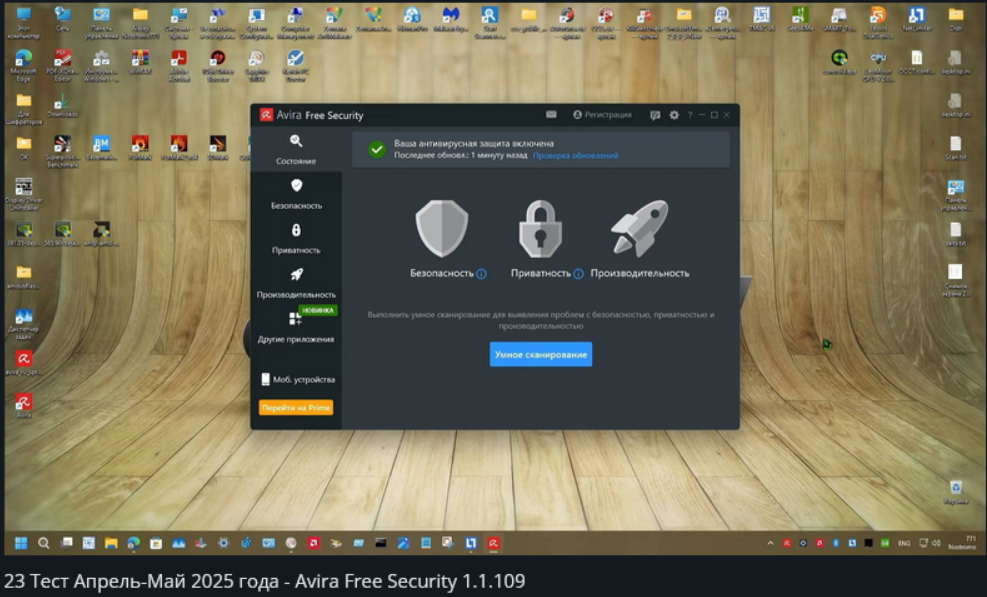987x597 pixels.
Task: Click the green checkmark protection status icon
Action: point(376,149)
